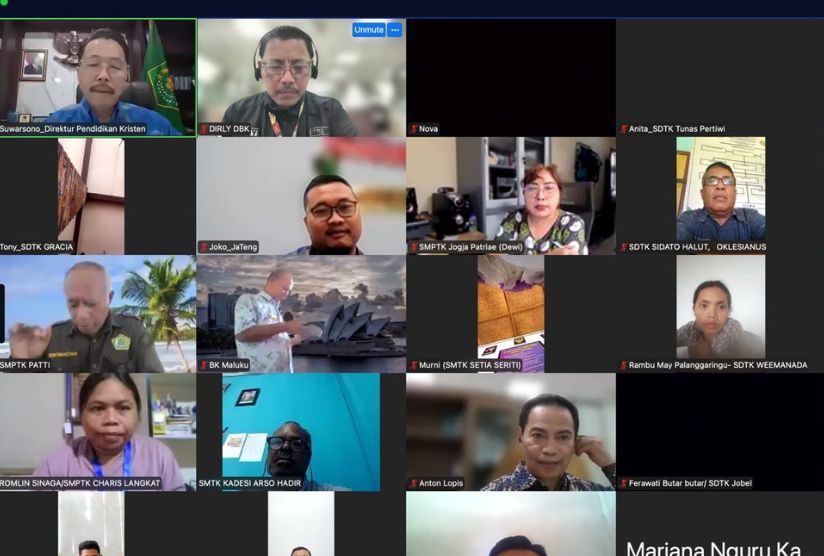Image resolution: width=824 pixels, height=556 pixels.
Task: Click the muted mic icon by SMPTK Jogja Patriae
Action: tap(413, 247)
